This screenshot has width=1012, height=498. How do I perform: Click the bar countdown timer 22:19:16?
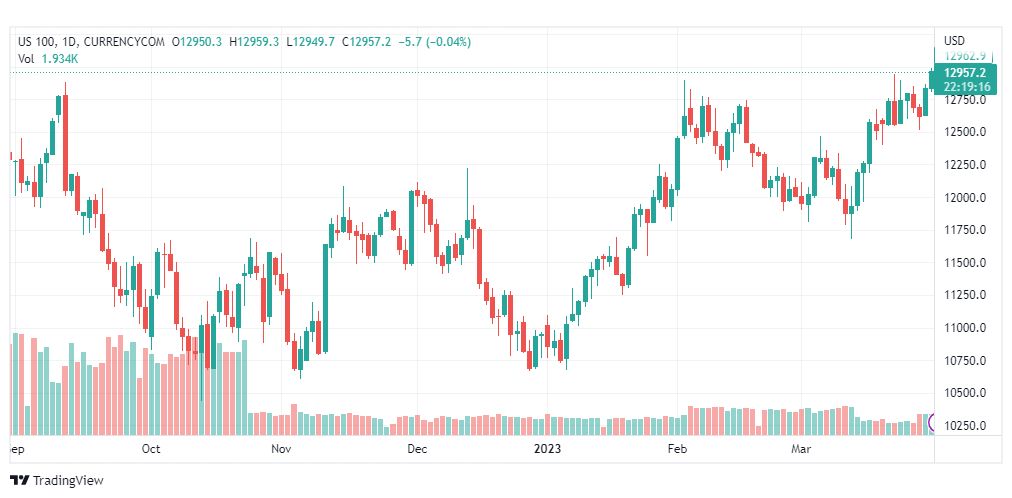[x=966, y=86]
